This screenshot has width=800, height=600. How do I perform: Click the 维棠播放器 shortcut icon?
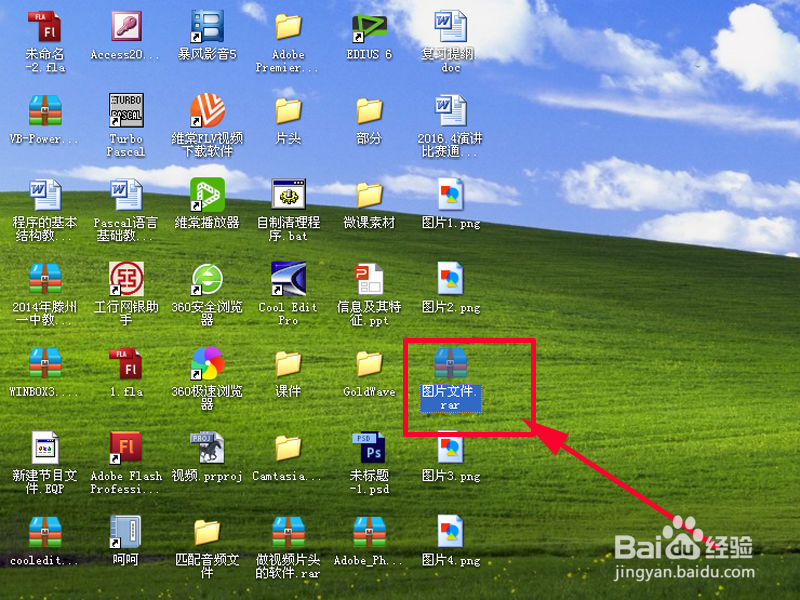pos(207,195)
